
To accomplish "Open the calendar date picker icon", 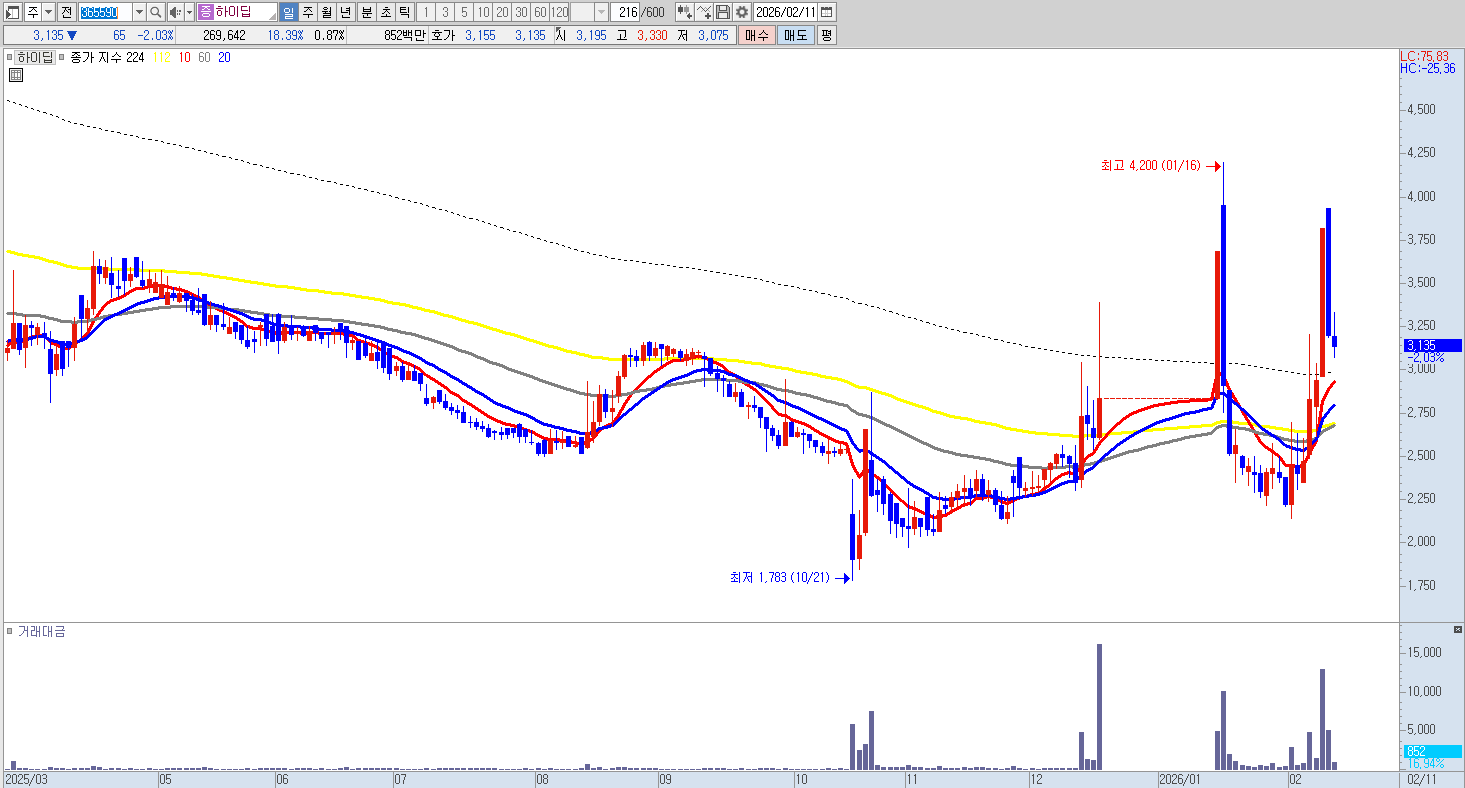I will click(827, 12).
